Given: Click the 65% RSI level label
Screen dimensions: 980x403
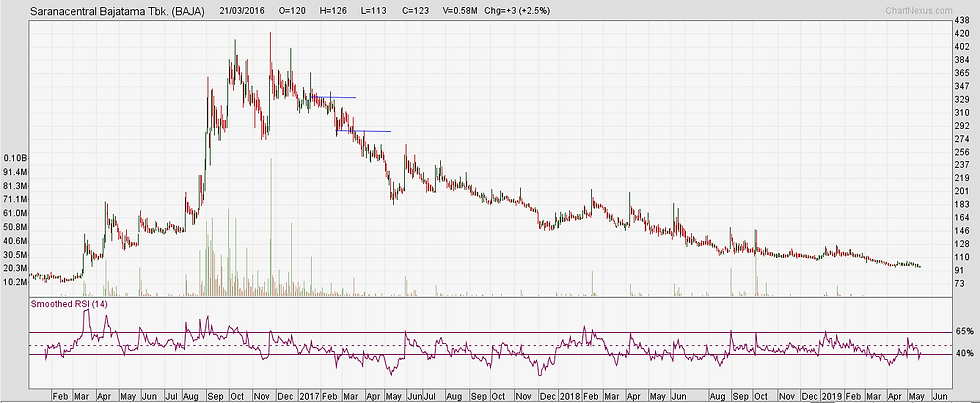Looking at the screenshot, I should (964, 331).
